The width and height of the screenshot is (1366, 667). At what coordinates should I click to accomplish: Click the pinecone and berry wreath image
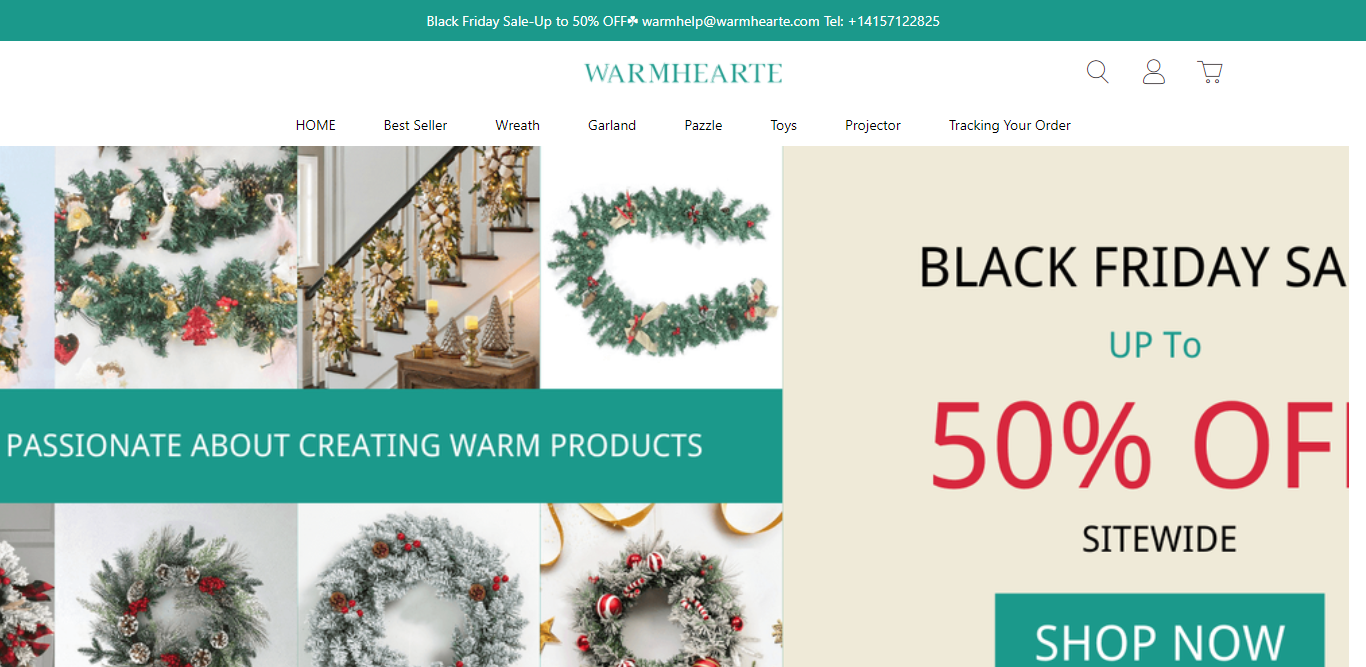[176, 585]
